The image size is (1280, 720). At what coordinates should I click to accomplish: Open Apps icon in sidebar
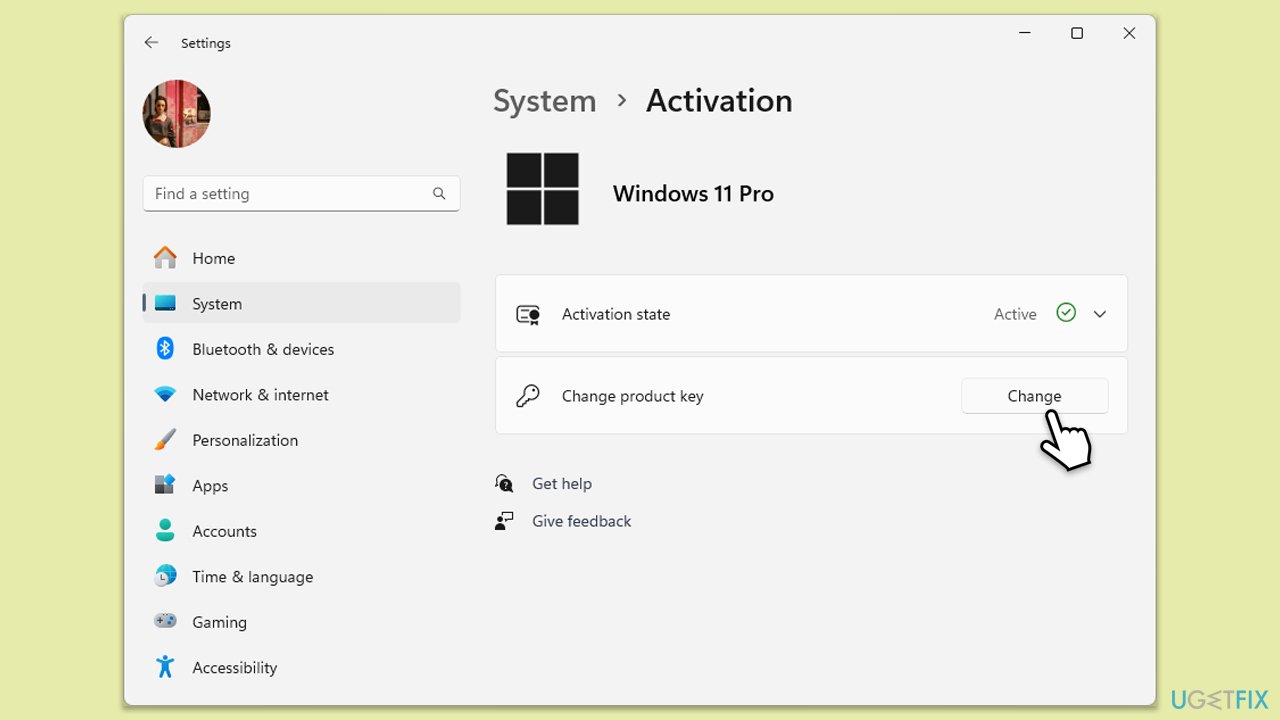click(x=165, y=485)
